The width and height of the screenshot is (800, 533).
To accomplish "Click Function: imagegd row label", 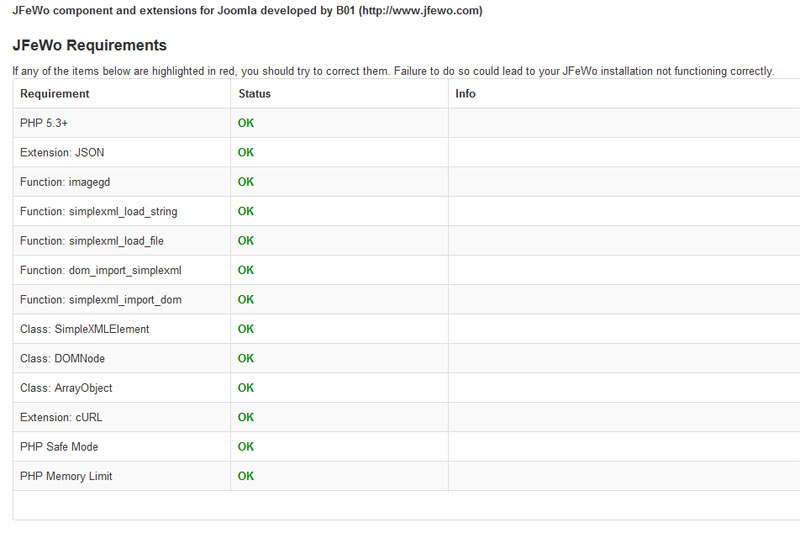I will pyautogui.click(x=65, y=182).
